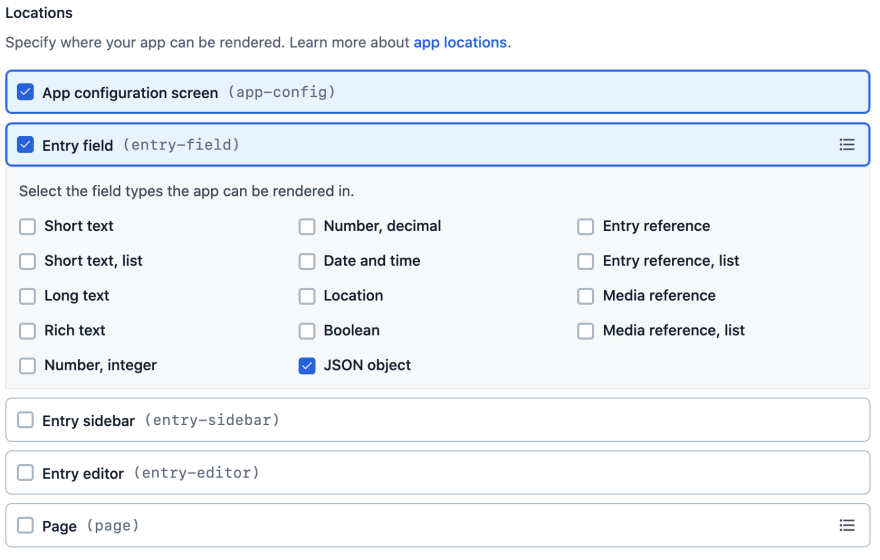This screenshot has width=880, height=560.
Task: Tick the Short text, list checkbox
Action: pyautogui.click(x=28, y=261)
